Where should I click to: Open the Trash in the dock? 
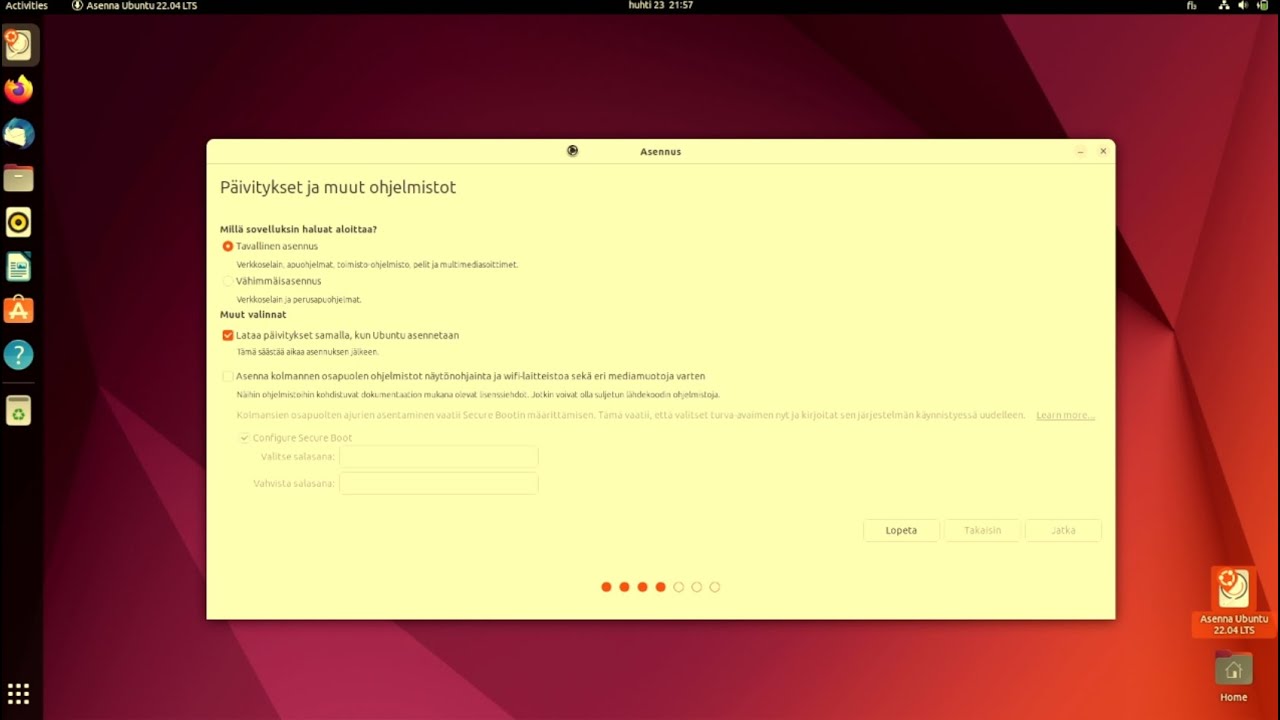point(19,410)
